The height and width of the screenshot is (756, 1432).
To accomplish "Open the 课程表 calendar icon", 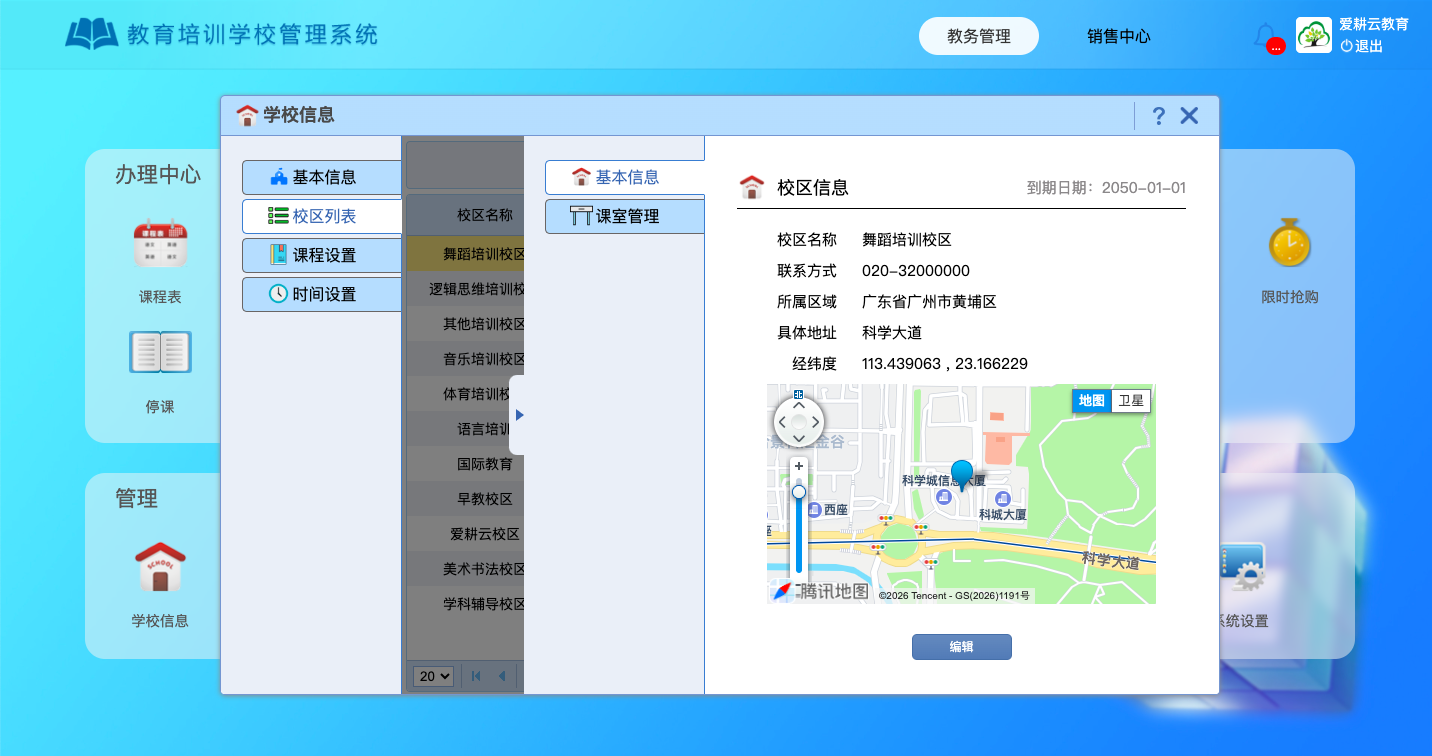I will click(160, 243).
